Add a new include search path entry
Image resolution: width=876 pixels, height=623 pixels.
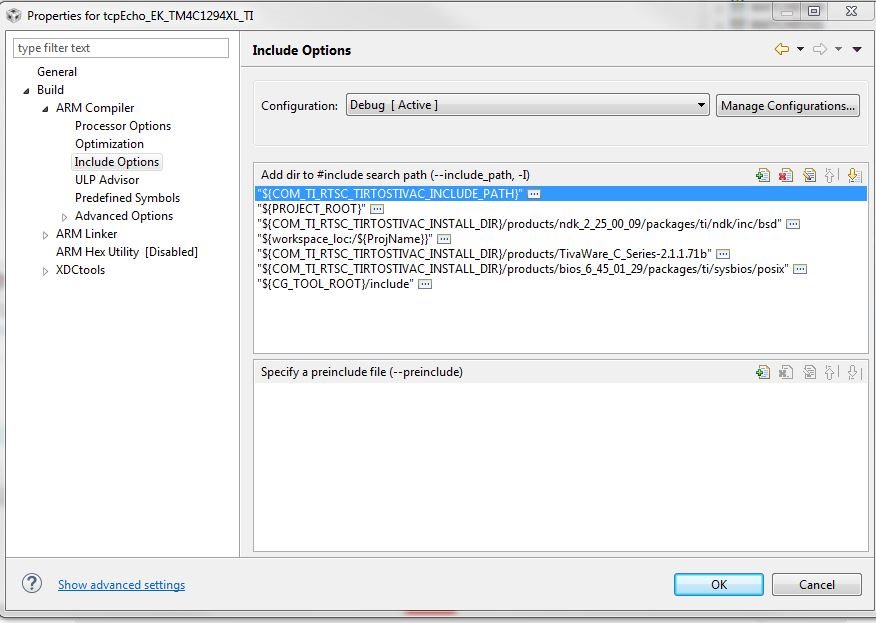click(763, 175)
